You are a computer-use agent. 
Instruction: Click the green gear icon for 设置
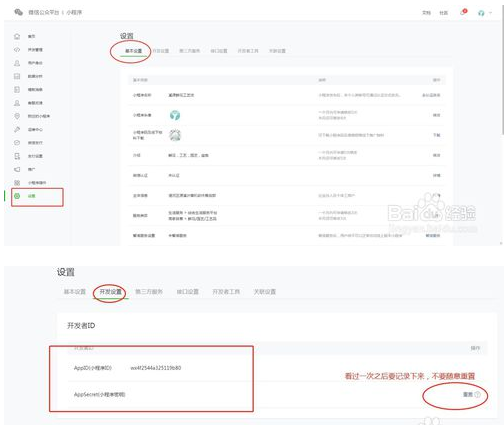pos(17,196)
